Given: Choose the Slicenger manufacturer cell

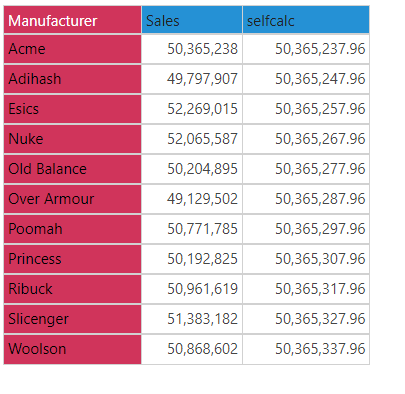Looking at the screenshot, I should (72, 319).
